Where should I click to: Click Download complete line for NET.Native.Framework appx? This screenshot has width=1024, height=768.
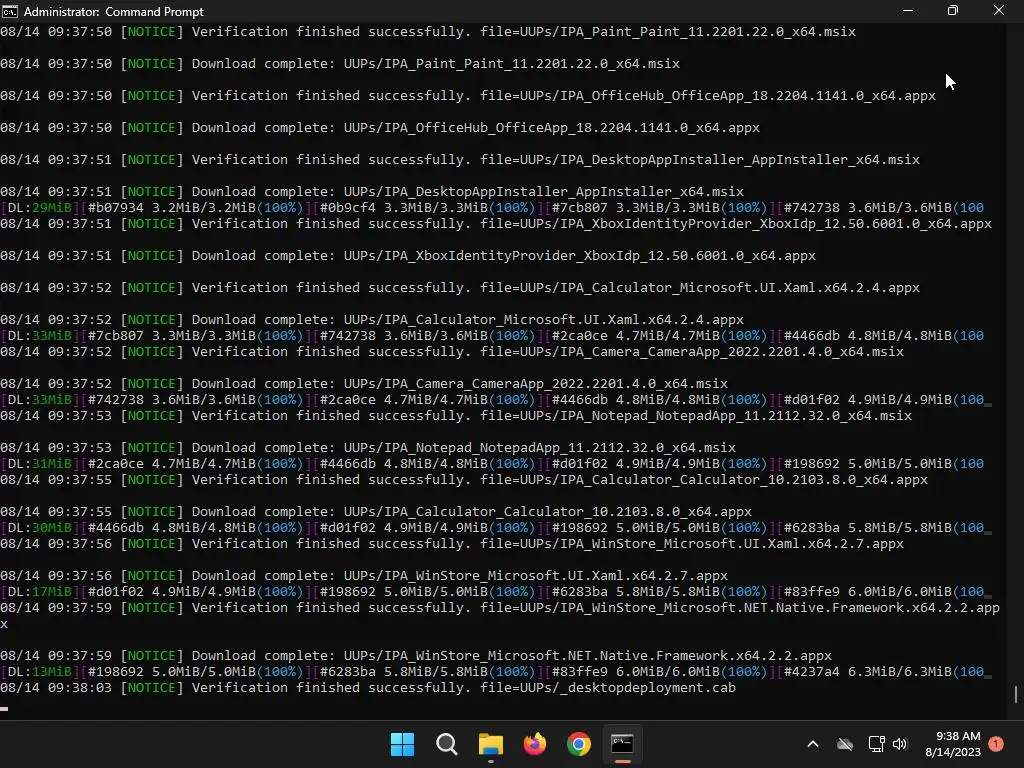416,656
